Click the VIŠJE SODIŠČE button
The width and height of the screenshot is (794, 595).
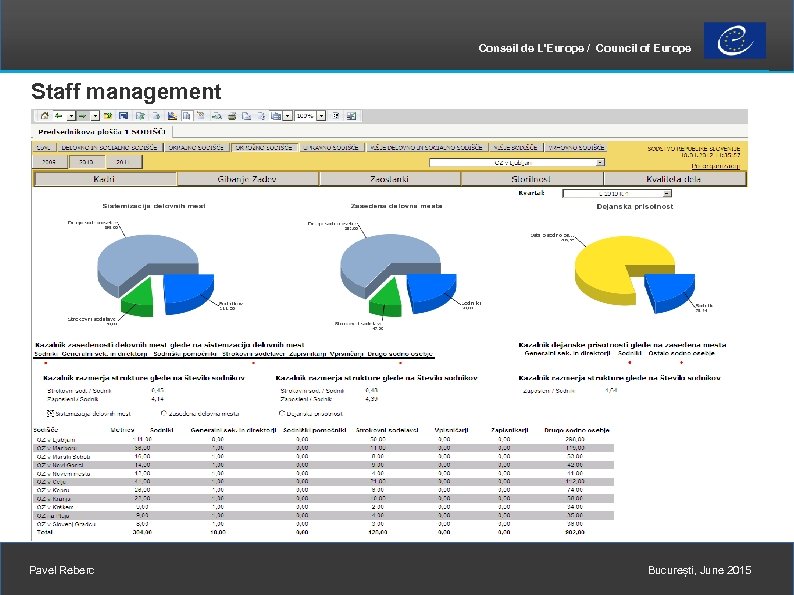point(515,147)
